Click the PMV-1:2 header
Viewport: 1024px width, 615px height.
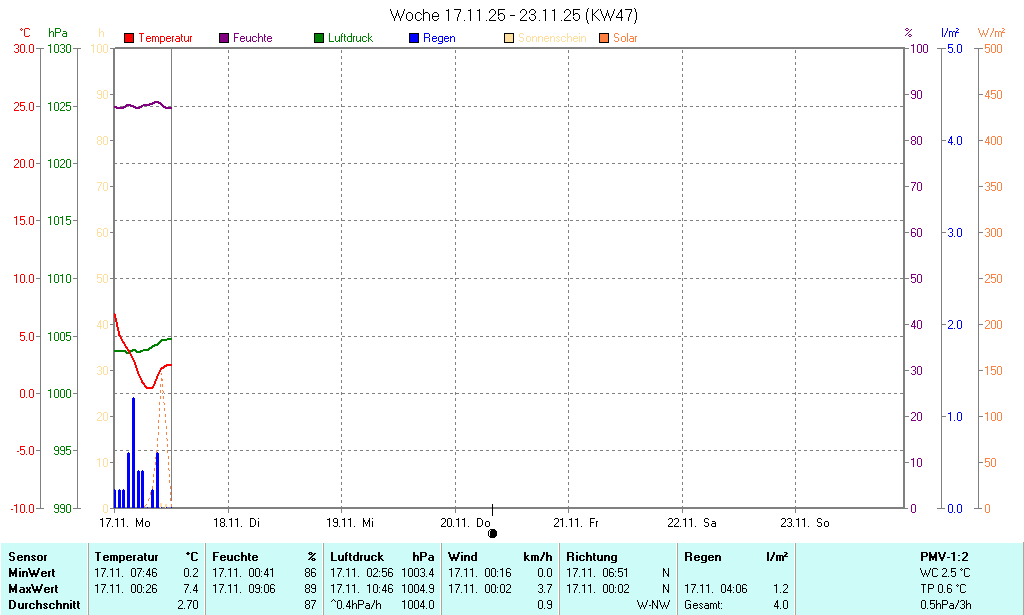click(x=944, y=557)
